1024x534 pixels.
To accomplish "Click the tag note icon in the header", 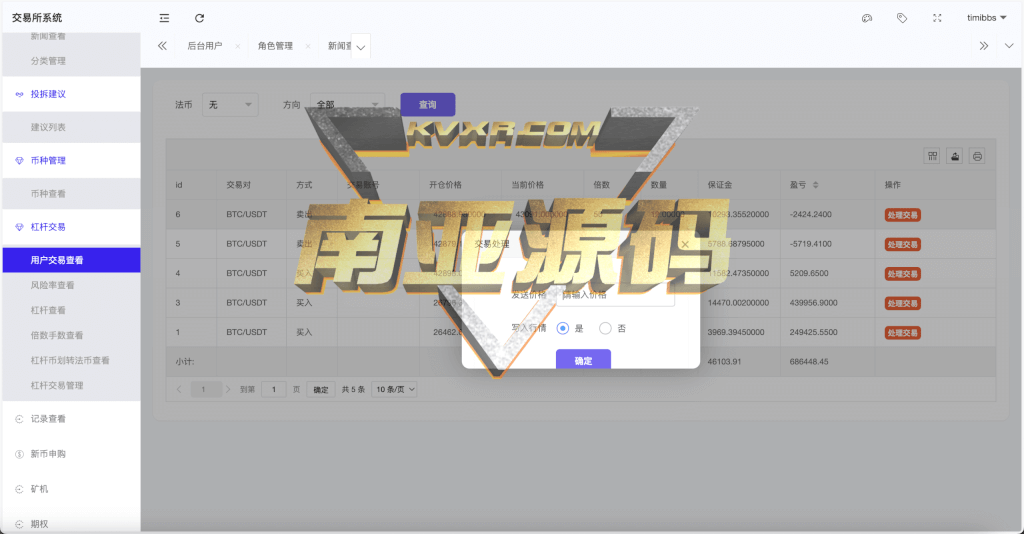I will pos(902,18).
